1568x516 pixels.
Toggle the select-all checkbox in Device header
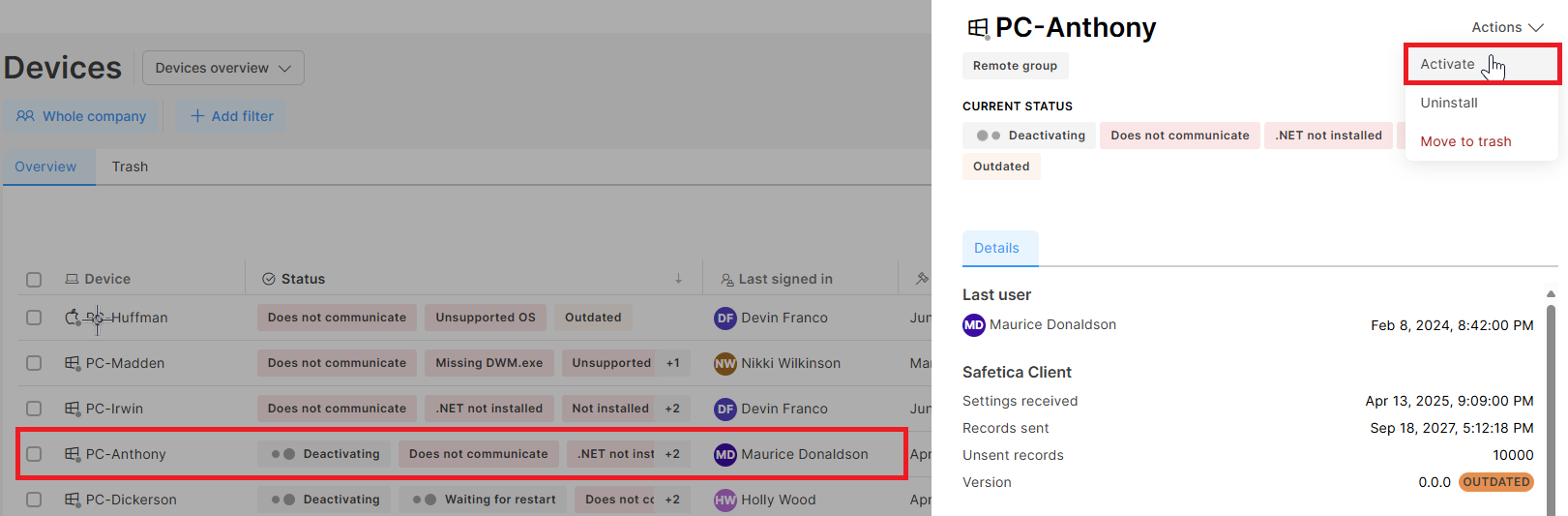point(34,280)
